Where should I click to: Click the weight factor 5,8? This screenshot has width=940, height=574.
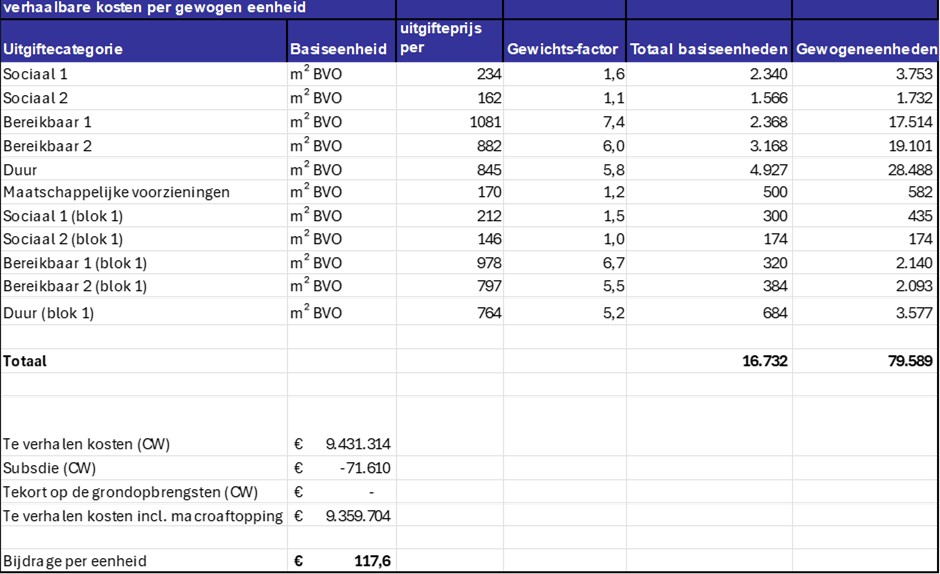click(x=614, y=170)
